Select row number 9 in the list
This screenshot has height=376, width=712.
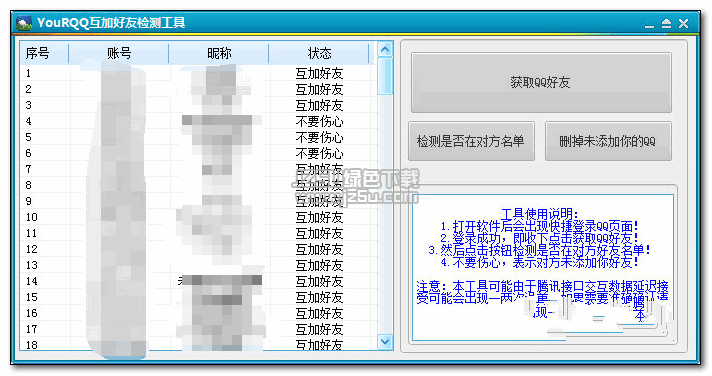pyautogui.click(x=198, y=201)
